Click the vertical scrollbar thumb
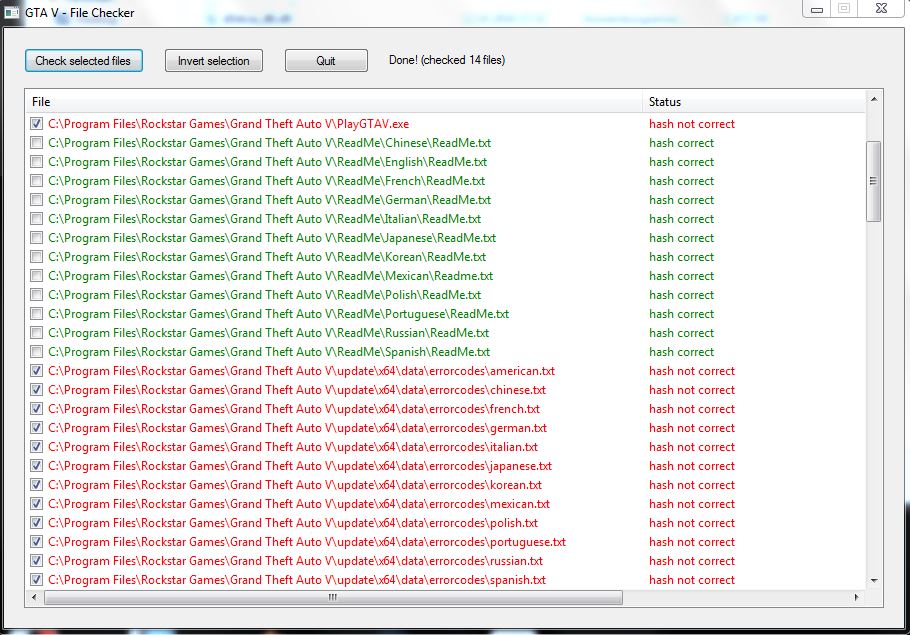Screen dimensions: 910x635 [873, 181]
